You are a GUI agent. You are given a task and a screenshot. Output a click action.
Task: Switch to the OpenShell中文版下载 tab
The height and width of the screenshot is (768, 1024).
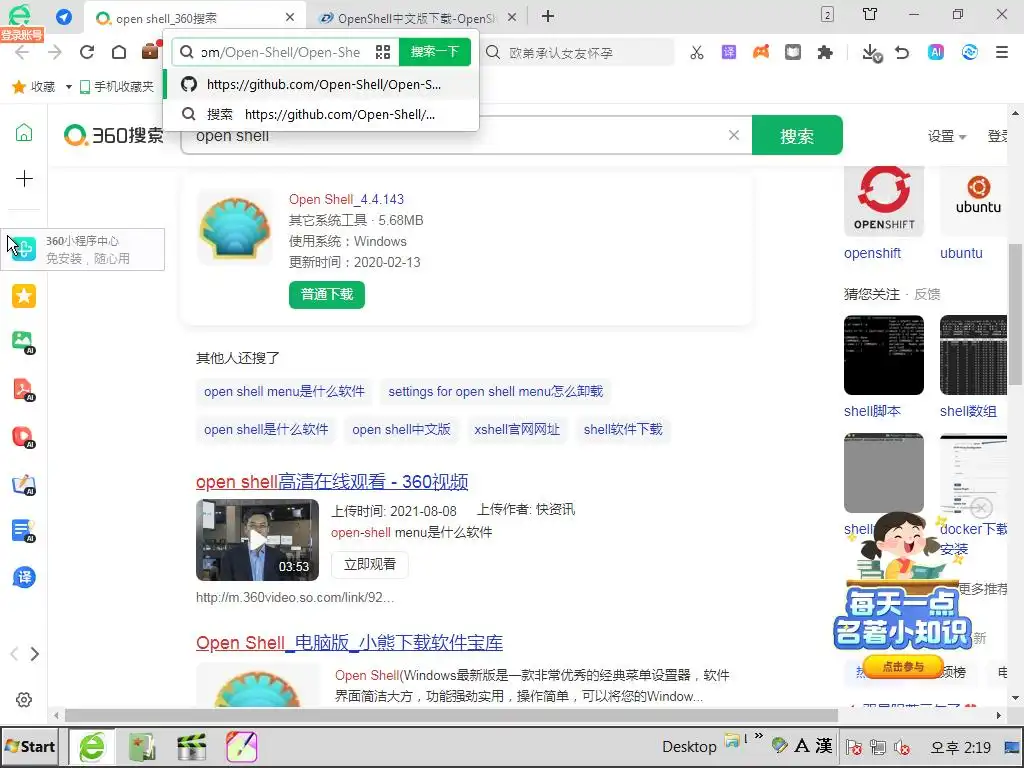[417, 18]
